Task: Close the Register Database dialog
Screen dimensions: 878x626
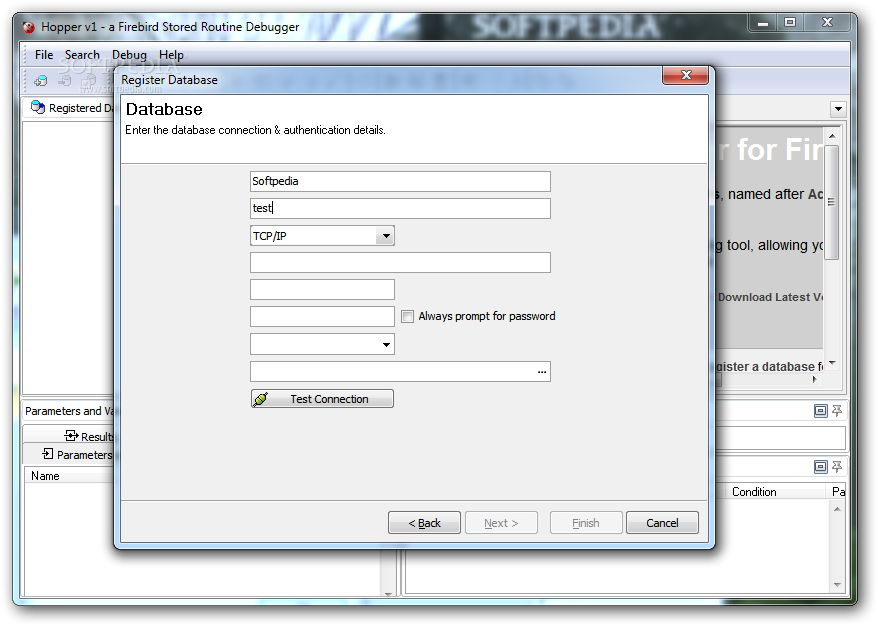Action: coord(685,75)
